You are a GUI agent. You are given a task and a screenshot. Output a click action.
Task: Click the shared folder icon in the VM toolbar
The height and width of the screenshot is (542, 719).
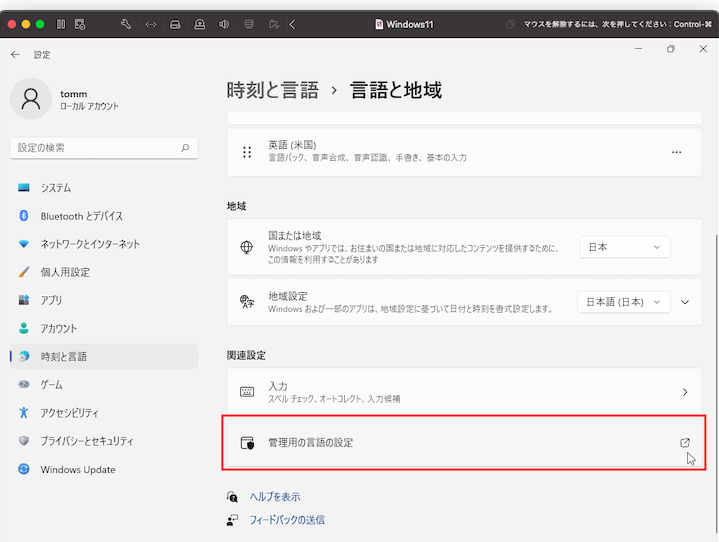pyautogui.click(x=274, y=24)
